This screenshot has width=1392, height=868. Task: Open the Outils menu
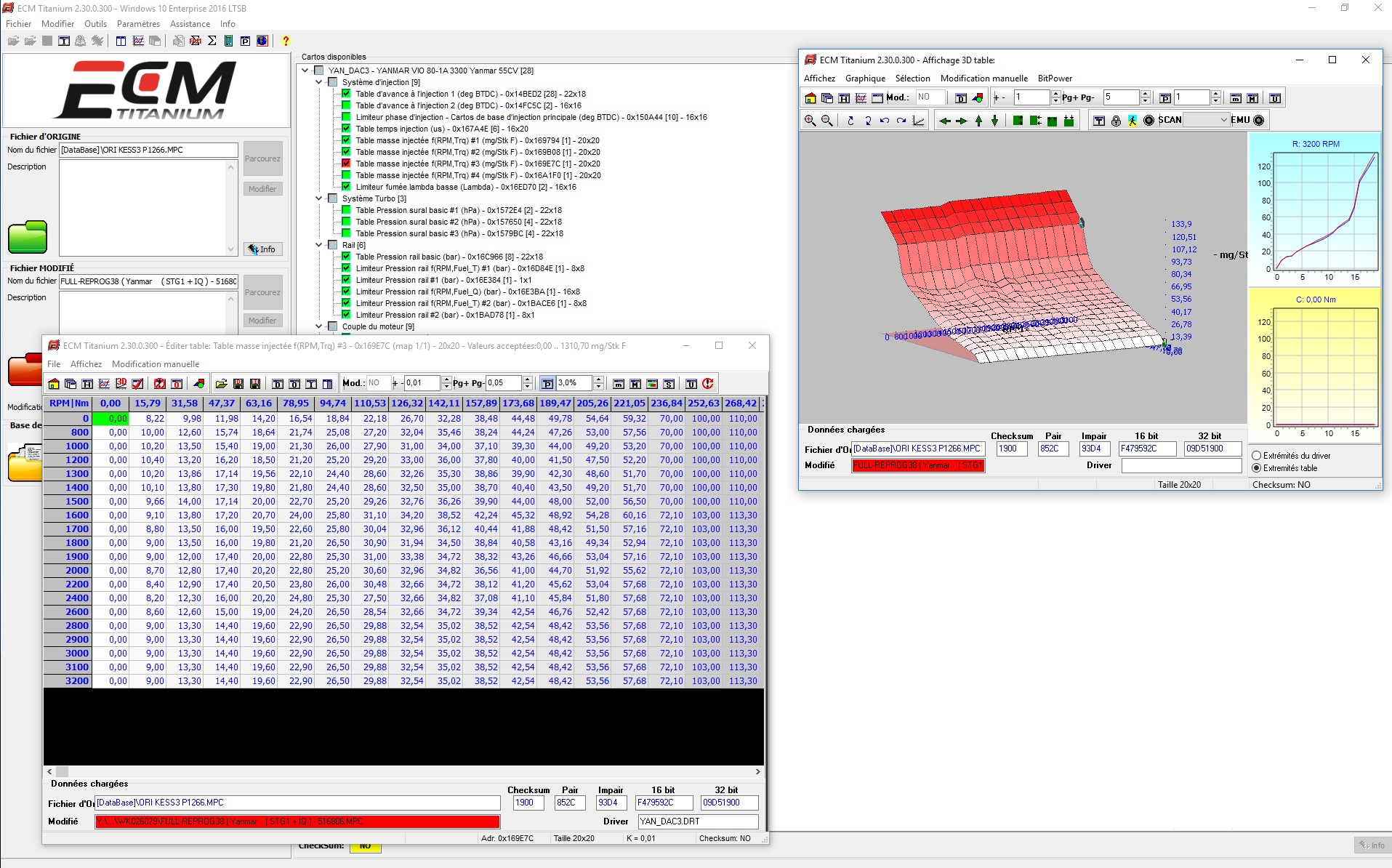pos(95,24)
